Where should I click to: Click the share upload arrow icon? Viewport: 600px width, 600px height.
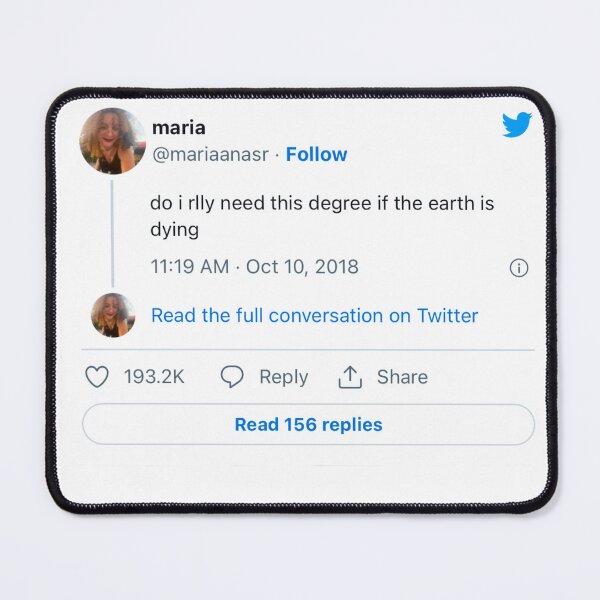(x=350, y=377)
